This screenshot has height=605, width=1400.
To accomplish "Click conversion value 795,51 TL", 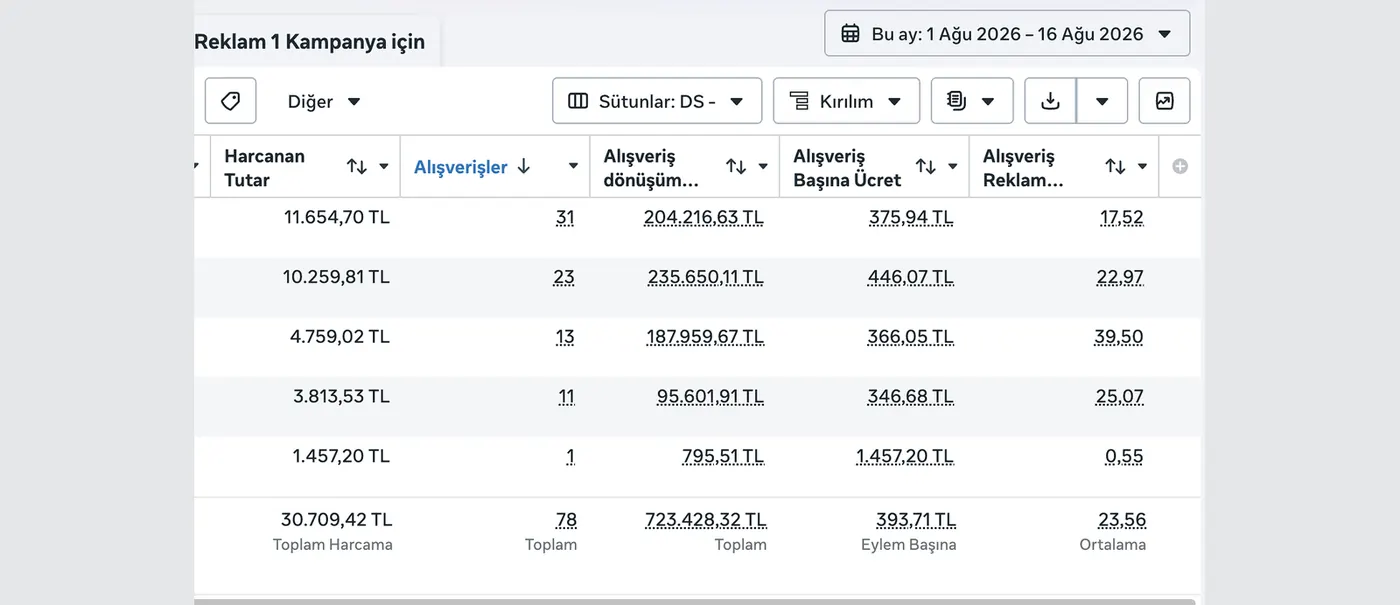I will [723, 457].
